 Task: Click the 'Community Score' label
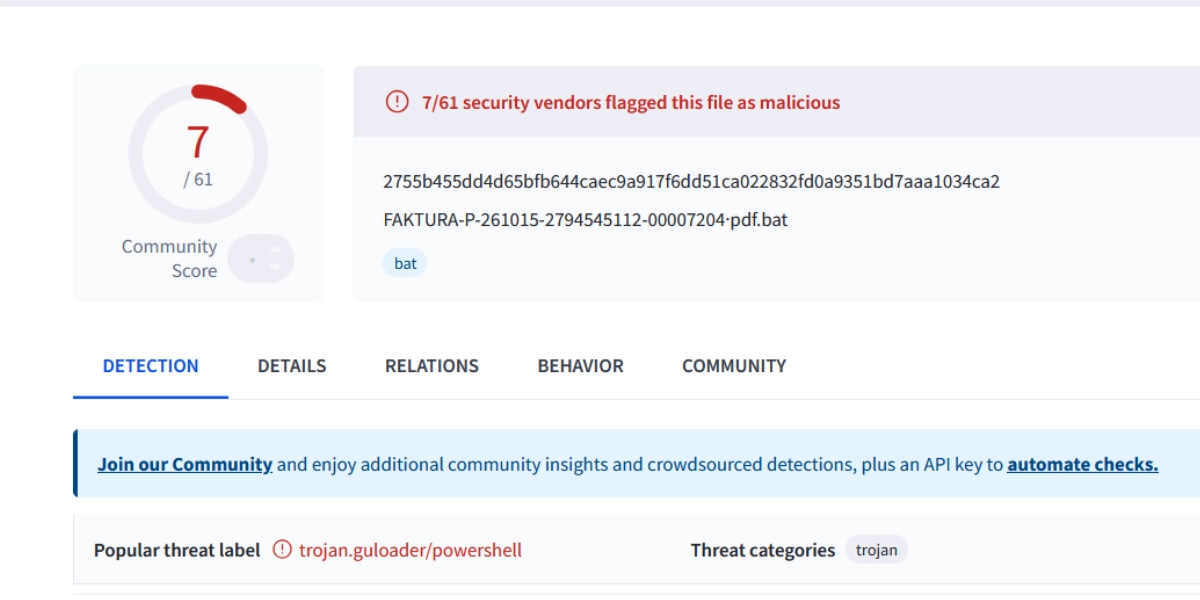170,258
